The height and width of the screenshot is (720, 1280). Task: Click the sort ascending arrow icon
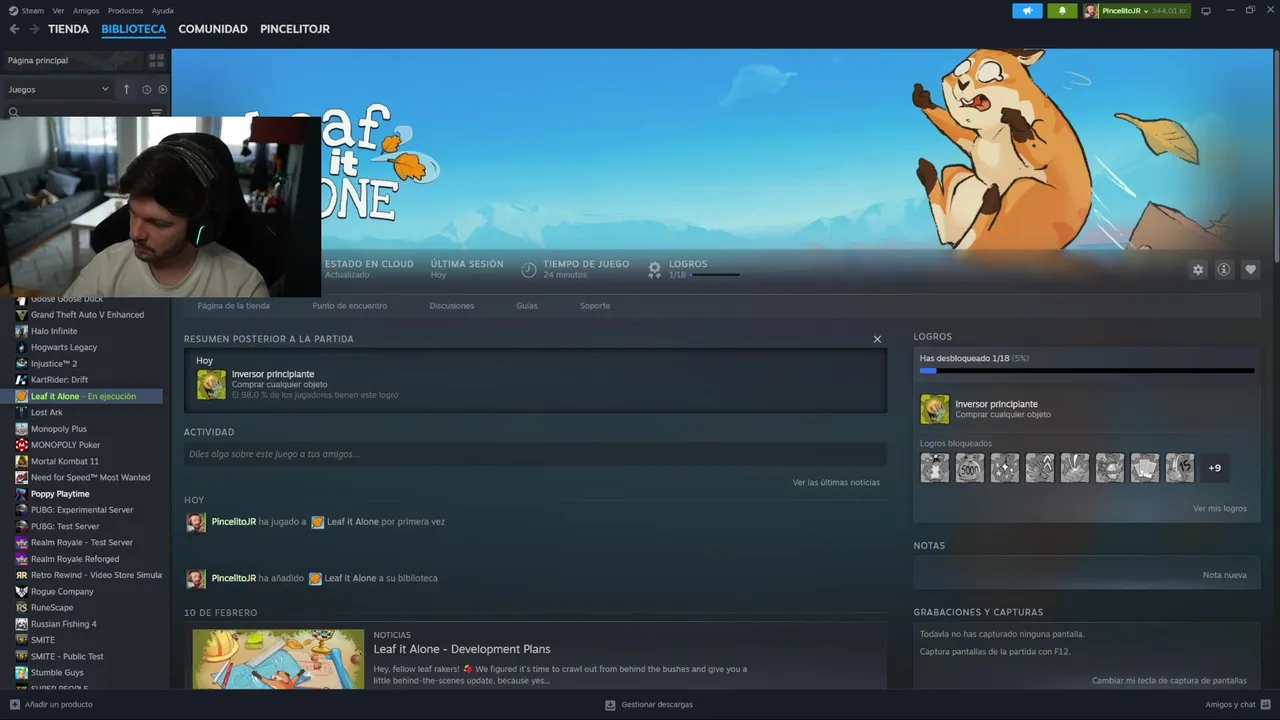click(x=126, y=89)
